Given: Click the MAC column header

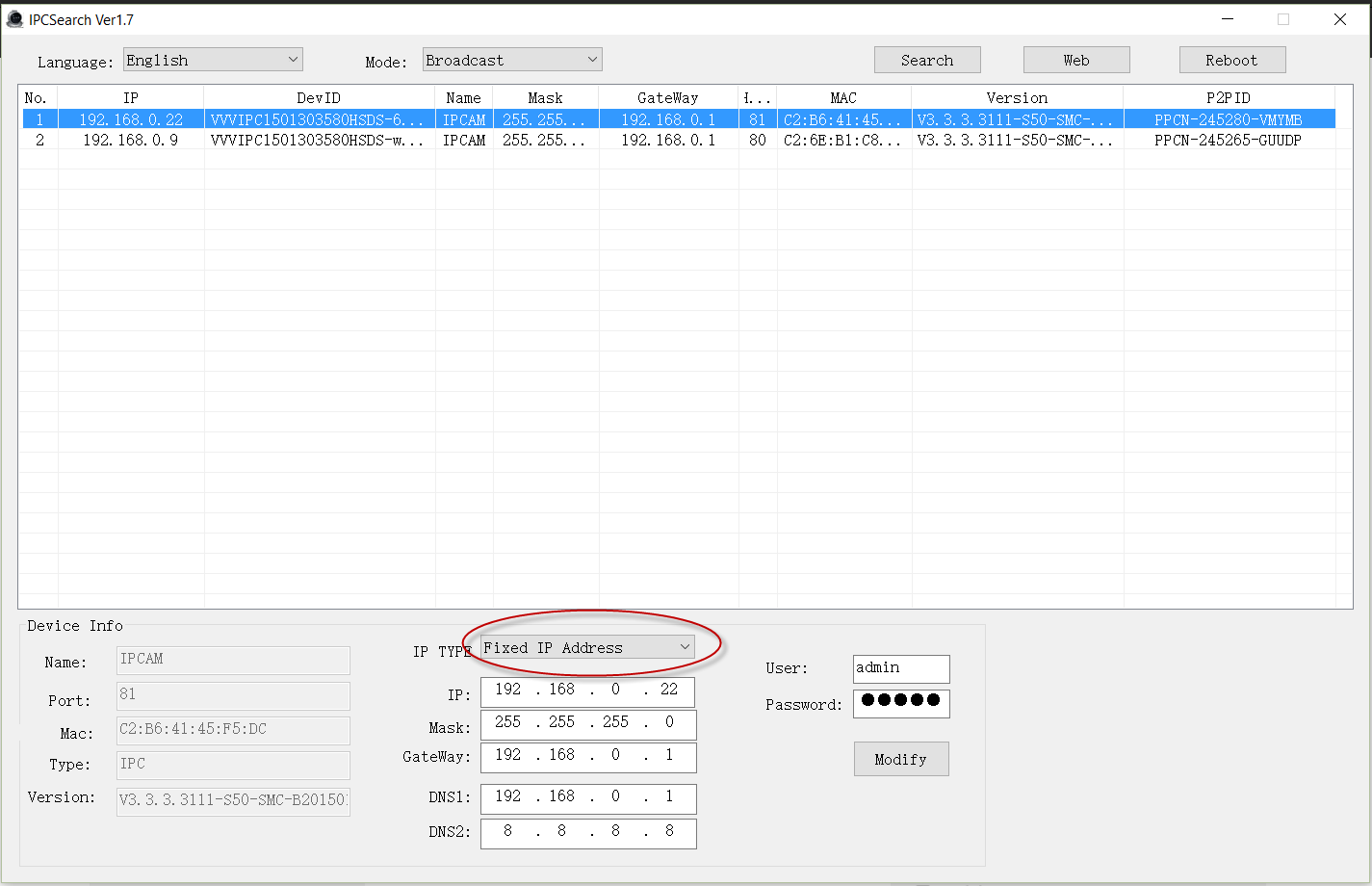Looking at the screenshot, I should [x=843, y=97].
